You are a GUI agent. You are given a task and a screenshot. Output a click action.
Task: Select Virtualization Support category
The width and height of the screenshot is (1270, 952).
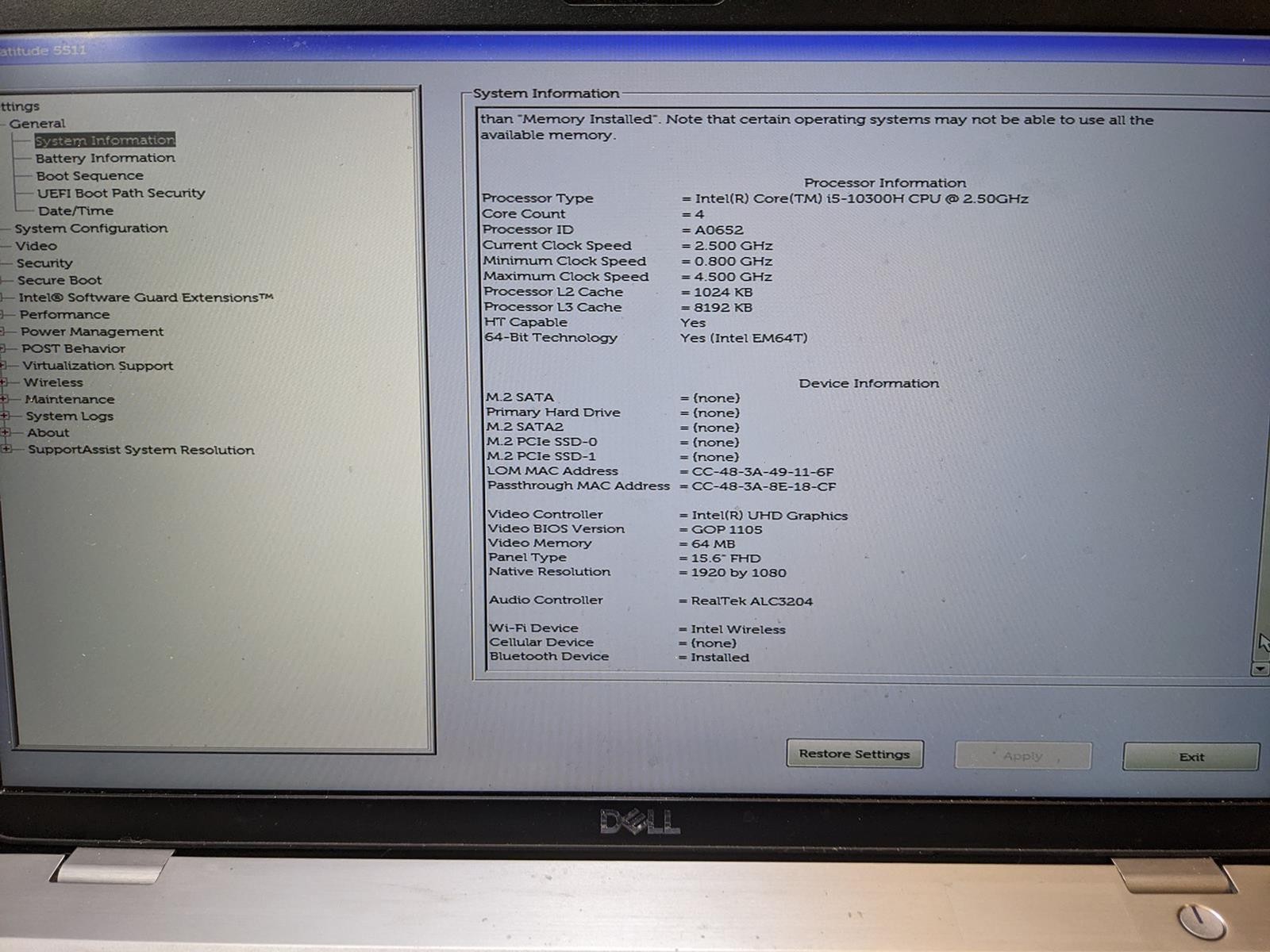pyautogui.click(x=98, y=366)
